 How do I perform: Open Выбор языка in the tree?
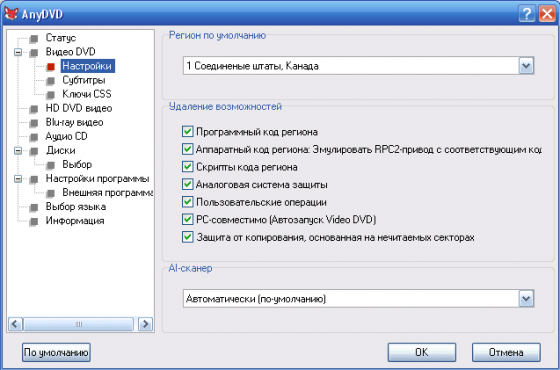(76, 206)
